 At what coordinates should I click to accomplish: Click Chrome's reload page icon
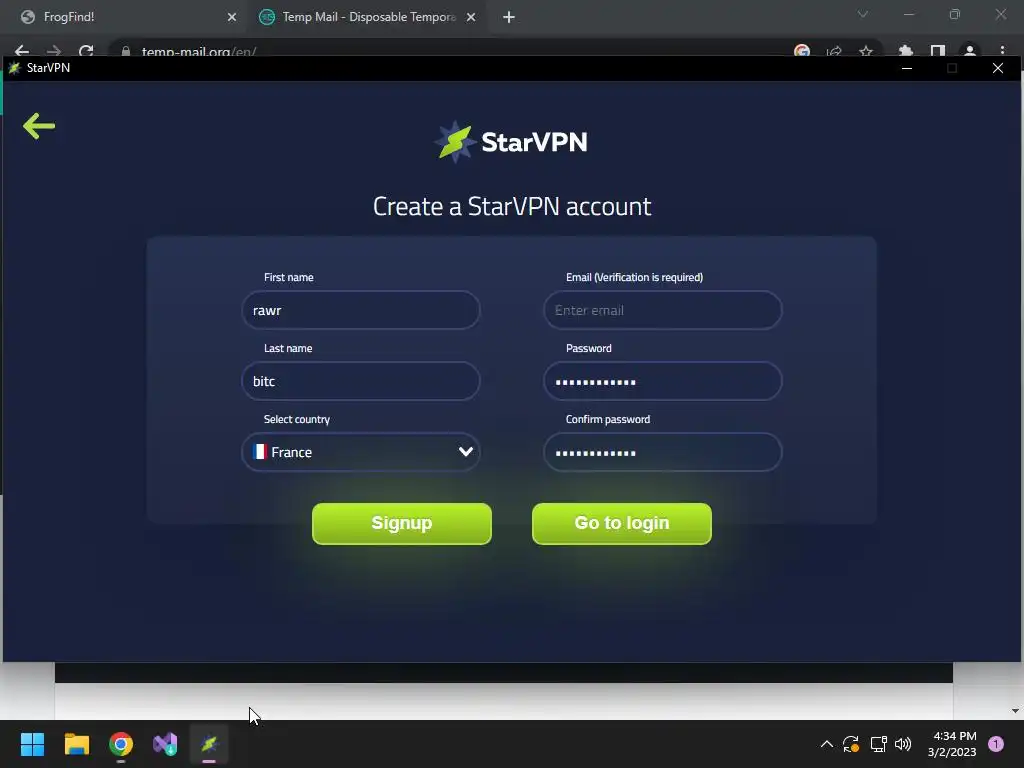click(86, 50)
